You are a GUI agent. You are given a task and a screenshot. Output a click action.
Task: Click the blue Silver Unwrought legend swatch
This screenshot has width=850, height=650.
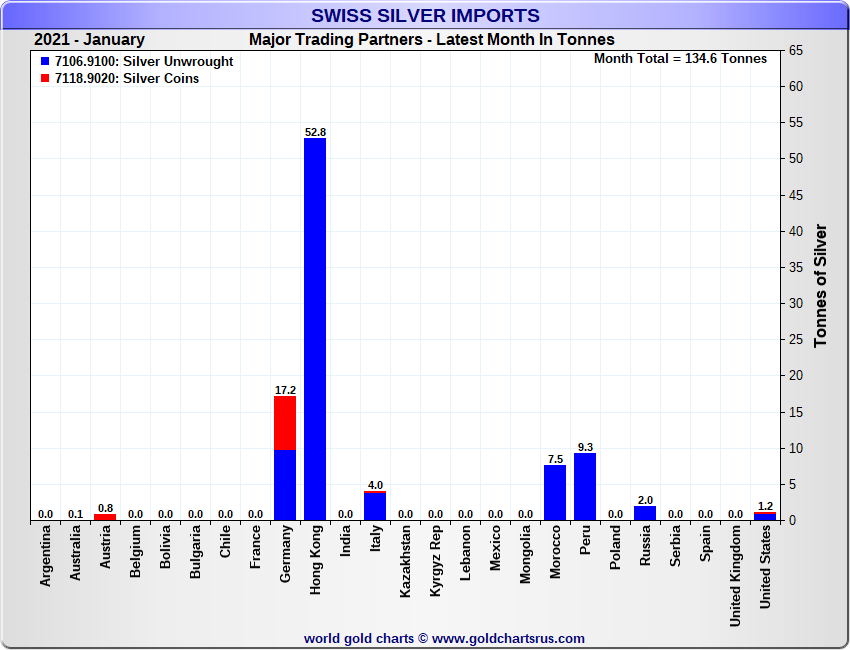(46, 62)
